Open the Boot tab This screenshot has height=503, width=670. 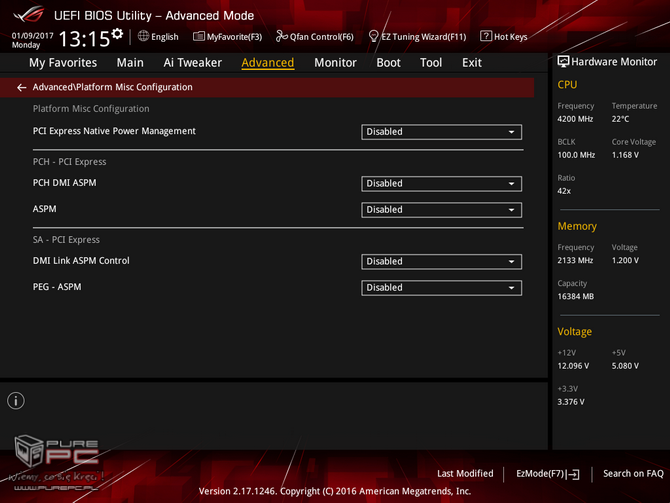click(388, 63)
